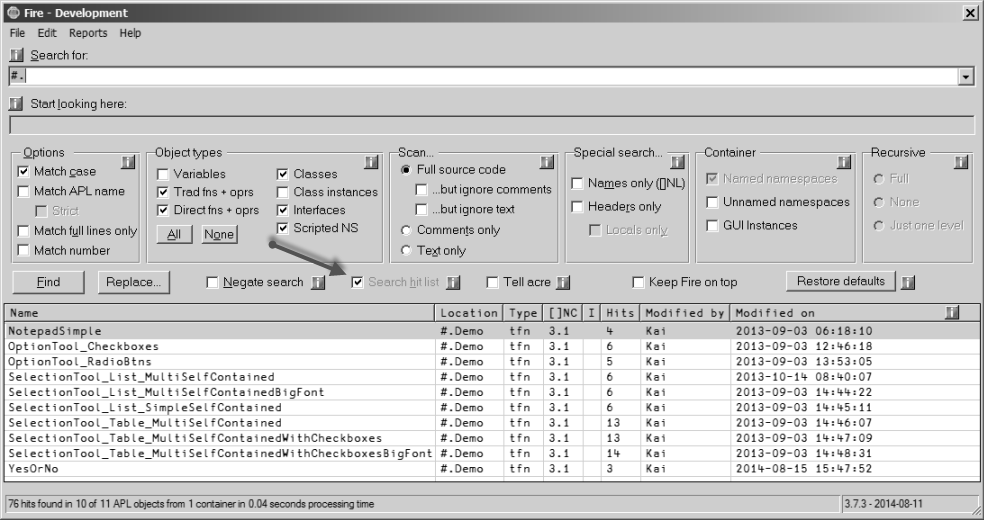Open the Edit menu
Viewport: 984px width, 520px height.
[x=47, y=33]
